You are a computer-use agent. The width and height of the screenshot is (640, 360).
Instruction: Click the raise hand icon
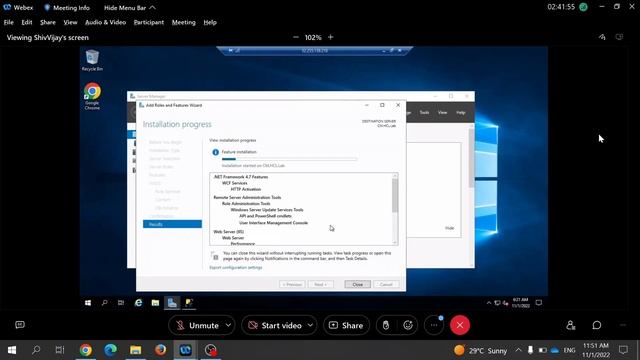(386, 325)
